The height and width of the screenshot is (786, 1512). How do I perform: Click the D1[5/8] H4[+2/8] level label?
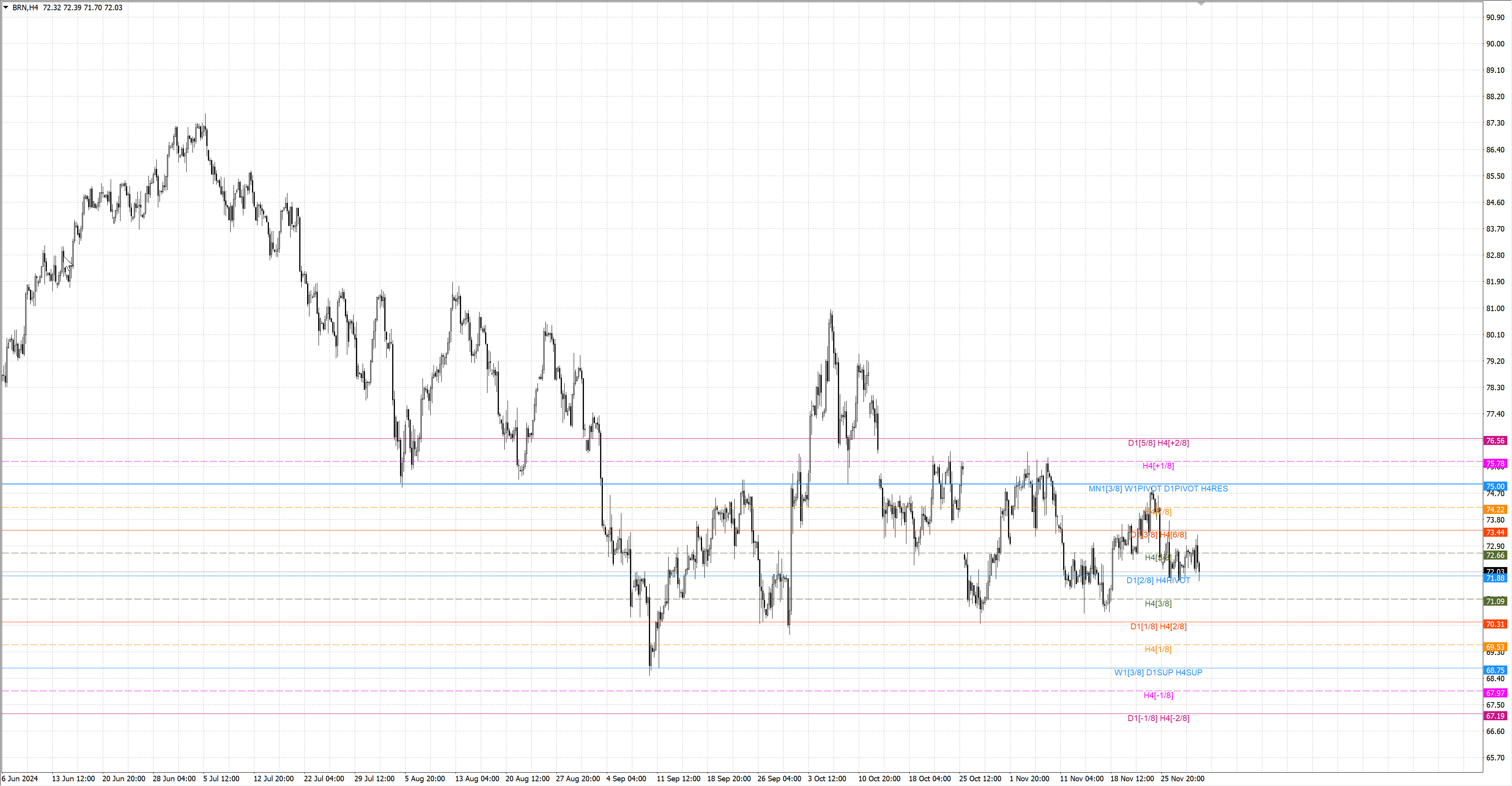click(1158, 443)
